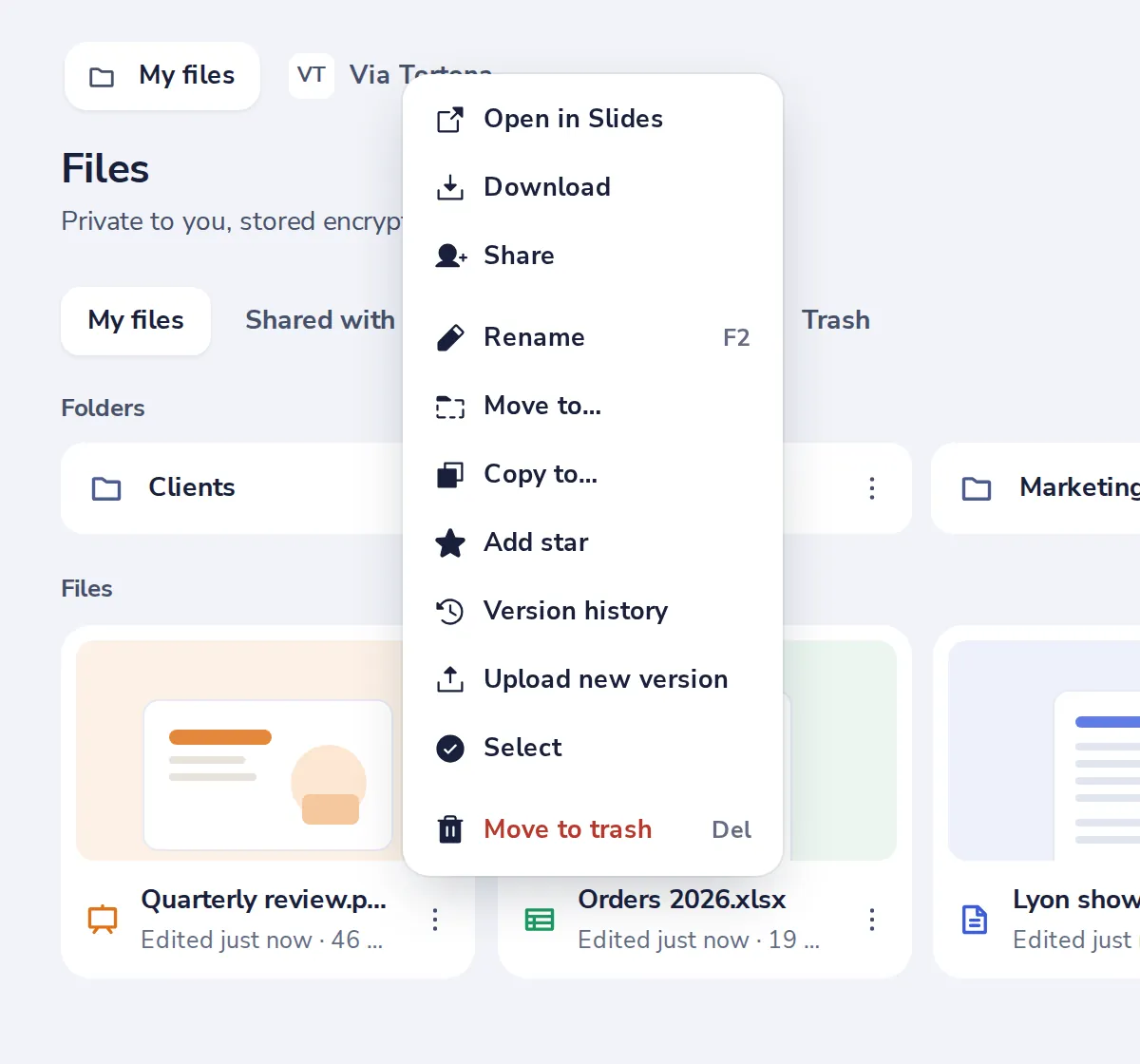Select Move to trash in context menu
1140x1064 pixels.
pyautogui.click(x=593, y=830)
